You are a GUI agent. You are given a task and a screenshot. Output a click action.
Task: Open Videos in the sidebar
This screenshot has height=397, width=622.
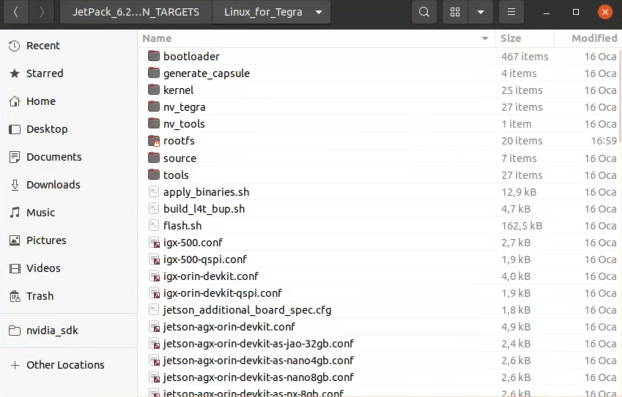[68, 268]
